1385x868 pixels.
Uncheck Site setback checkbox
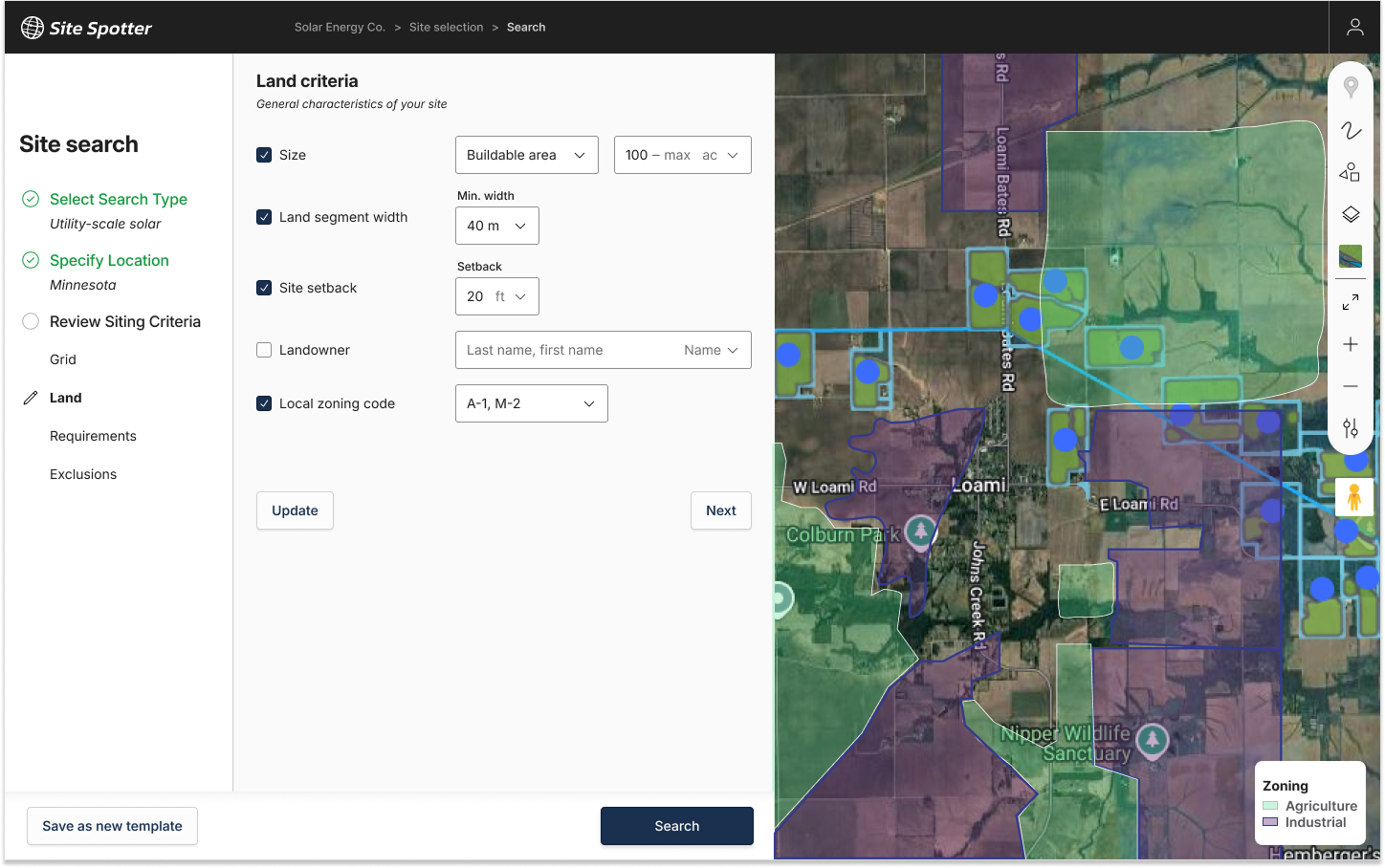coord(264,288)
